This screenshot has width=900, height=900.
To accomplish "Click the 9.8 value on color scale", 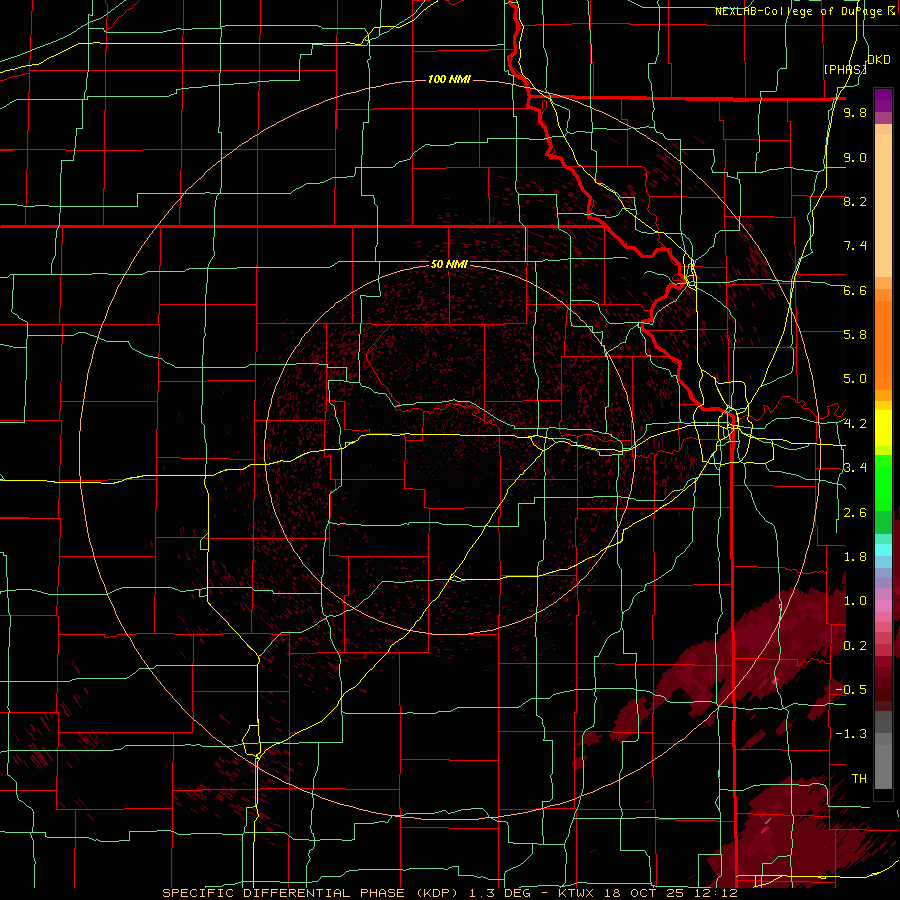I will pyautogui.click(x=855, y=113).
